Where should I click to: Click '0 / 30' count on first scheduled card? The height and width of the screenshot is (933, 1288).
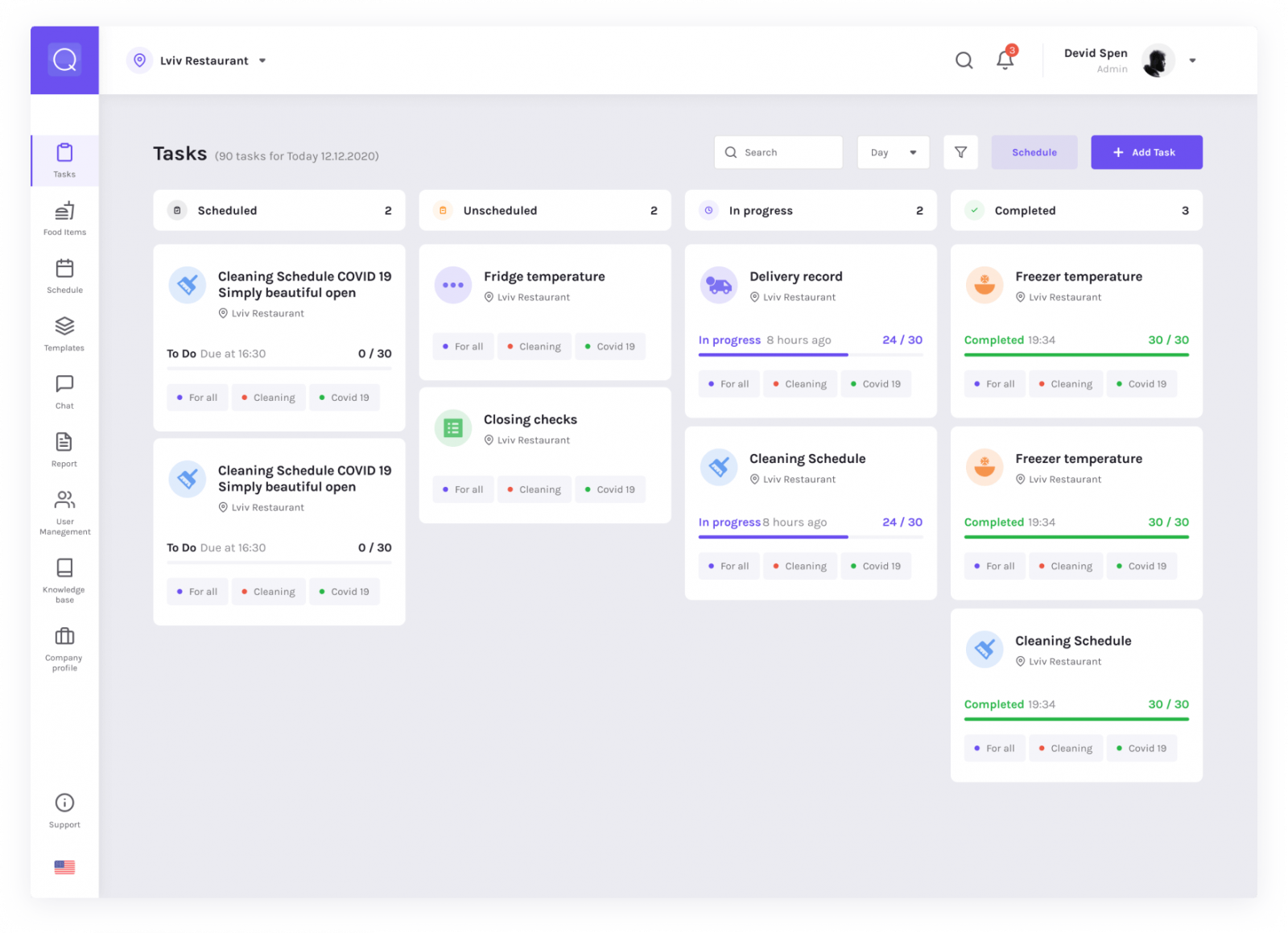(375, 353)
